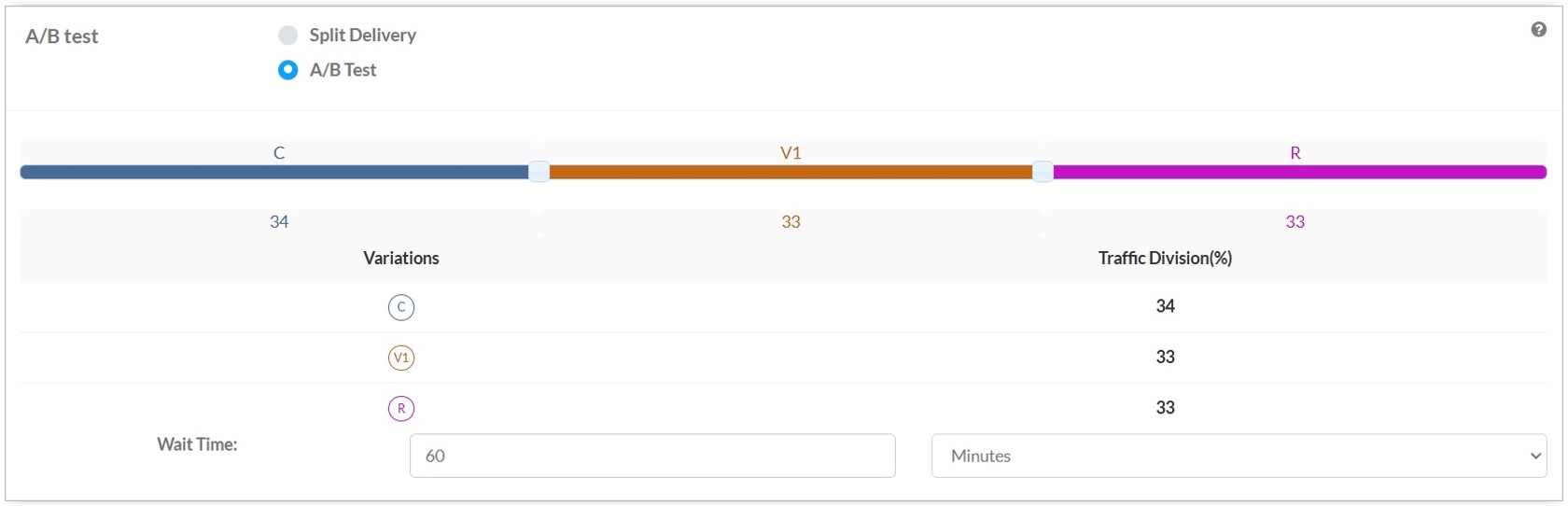Click the magenta R slider segment

pyautogui.click(x=1297, y=173)
